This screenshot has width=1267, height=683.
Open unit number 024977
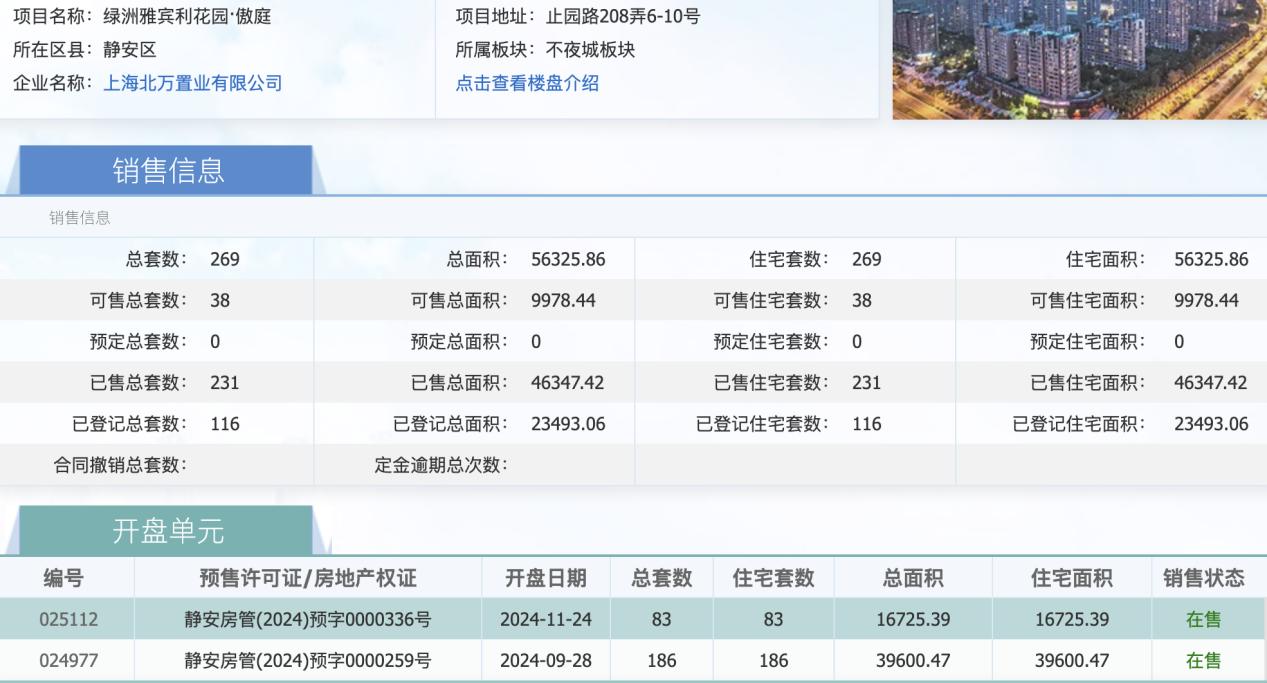coord(68,660)
